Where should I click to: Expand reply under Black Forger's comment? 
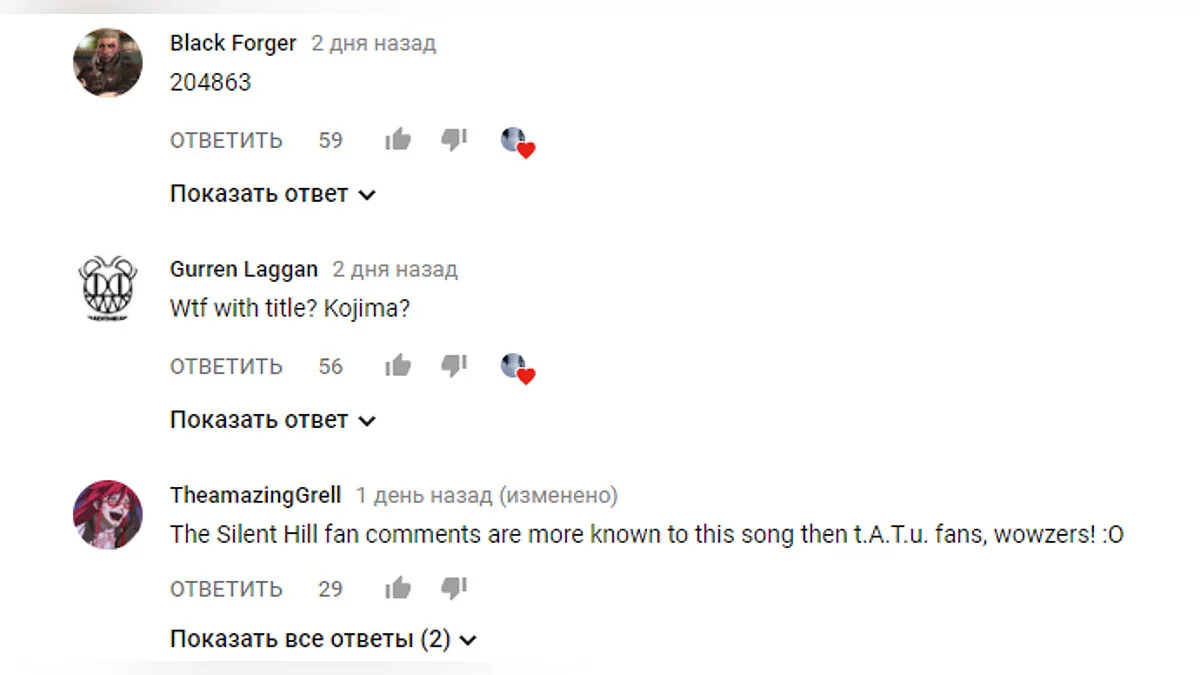click(x=272, y=194)
